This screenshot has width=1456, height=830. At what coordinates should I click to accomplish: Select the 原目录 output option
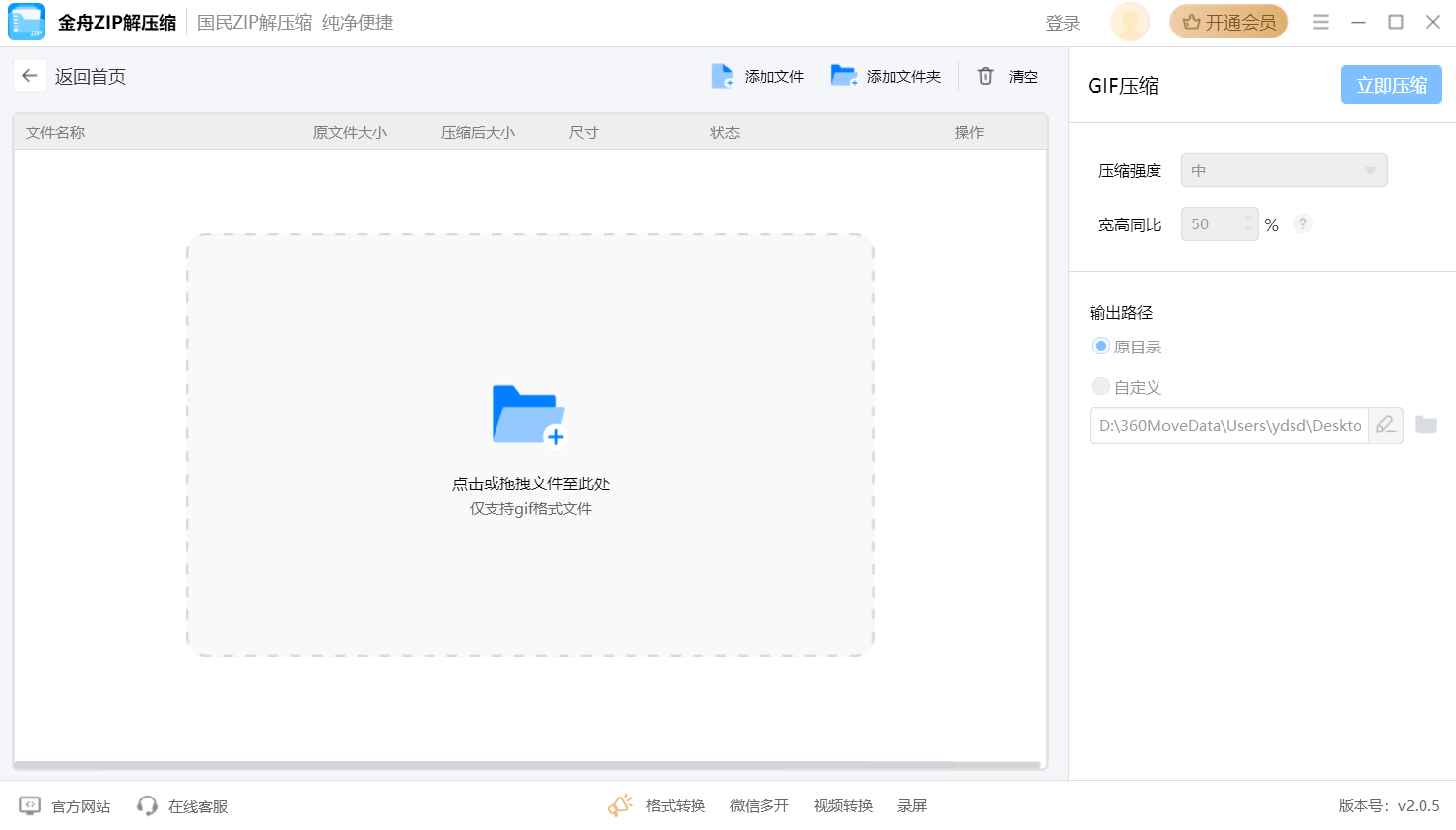[1100, 346]
